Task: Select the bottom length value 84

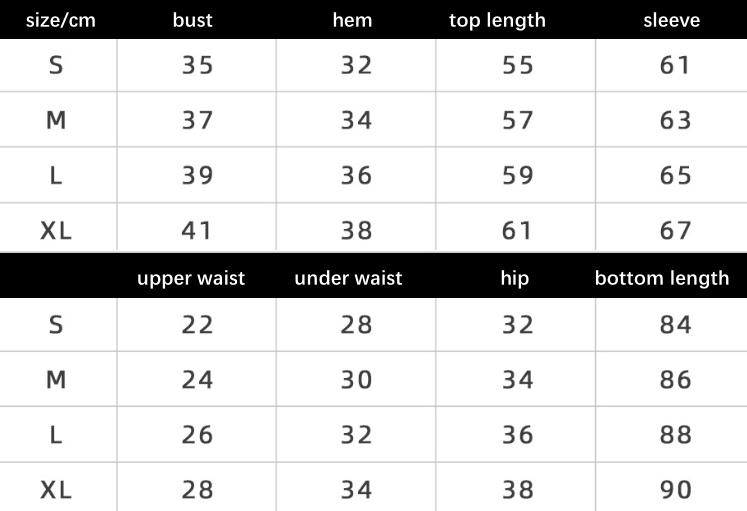Action: click(676, 325)
